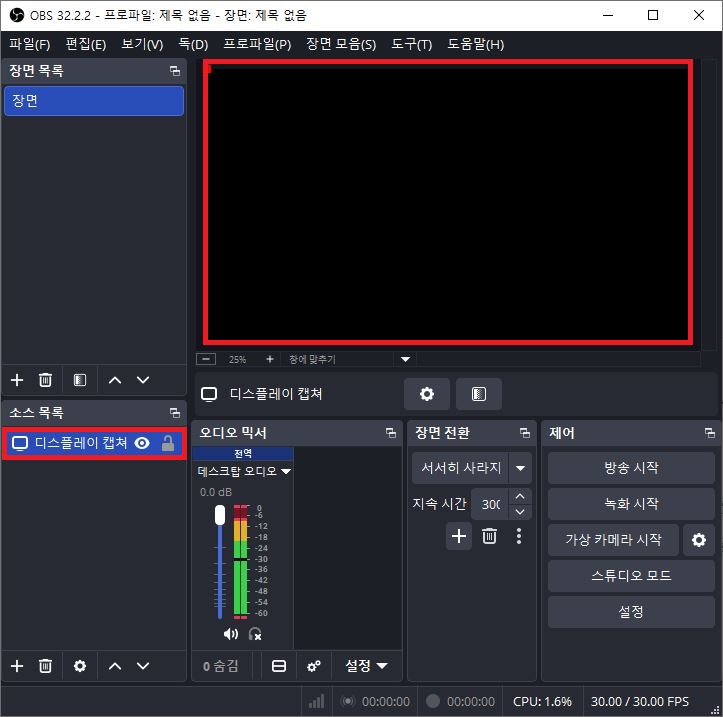Open 편집(E) menu

coord(86,44)
